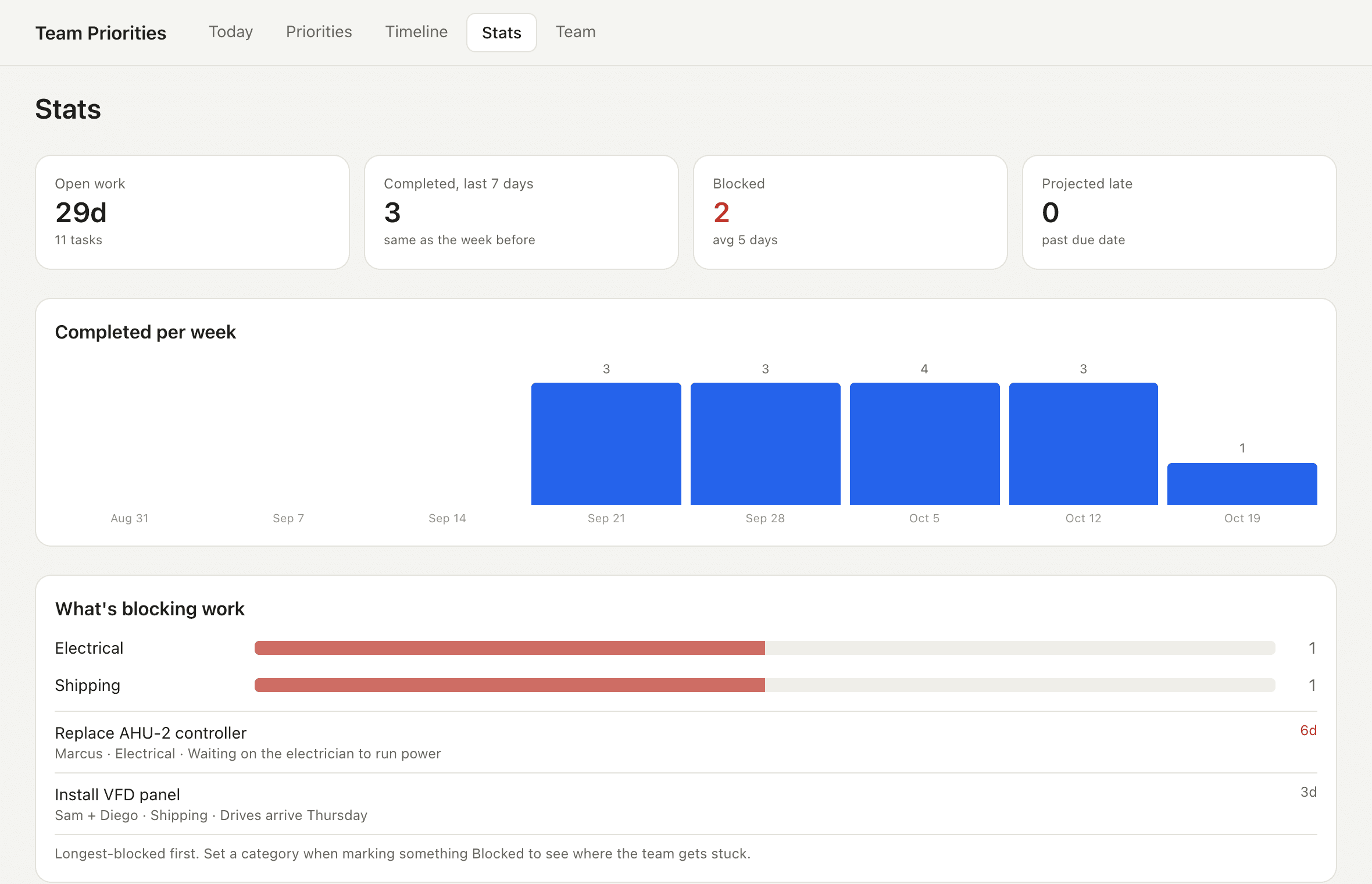Click the Sep 28 week bar

point(766,444)
